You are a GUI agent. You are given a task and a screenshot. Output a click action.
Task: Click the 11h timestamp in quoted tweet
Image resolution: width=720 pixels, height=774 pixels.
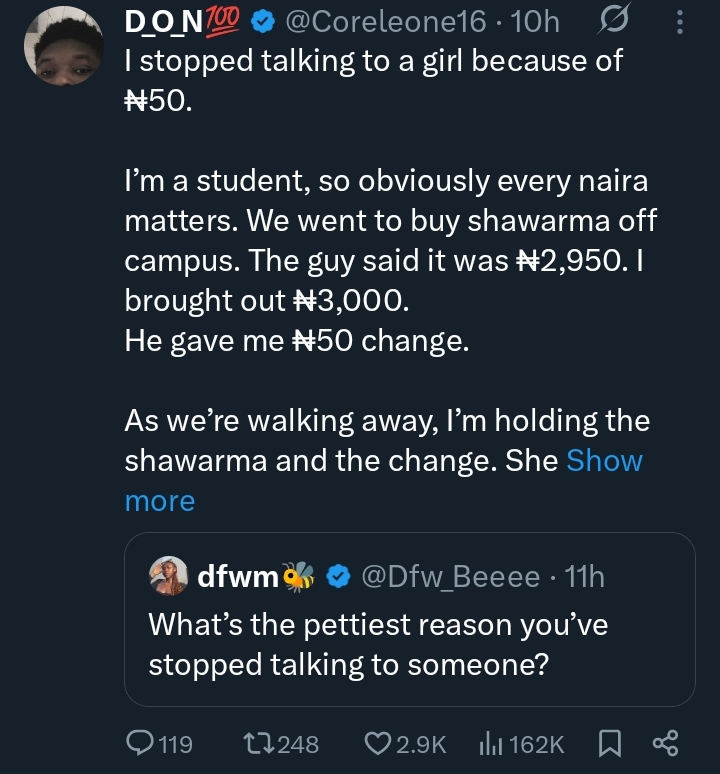click(x=584, y=576)
